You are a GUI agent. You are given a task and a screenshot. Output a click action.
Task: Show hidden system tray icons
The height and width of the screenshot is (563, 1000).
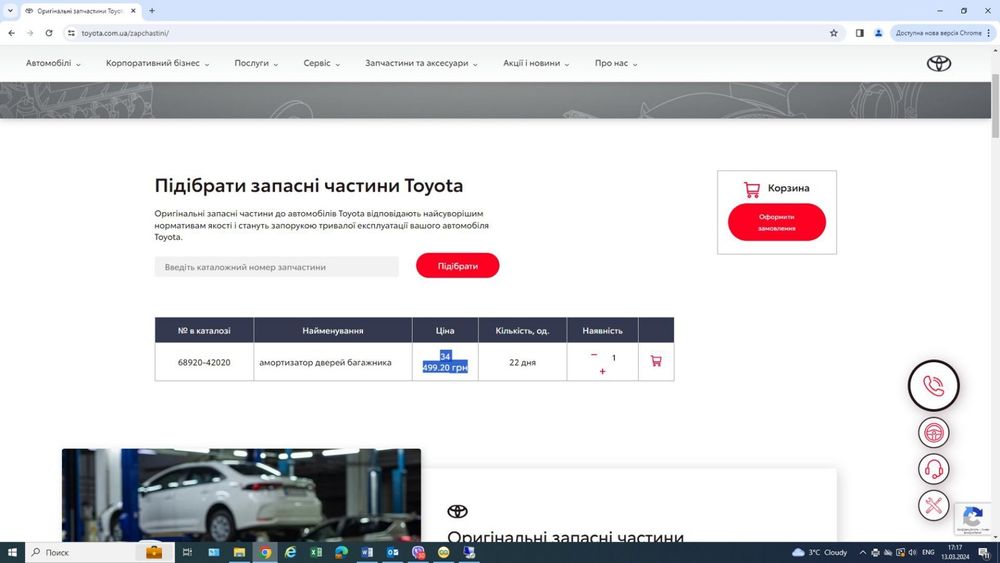point(862,552)
